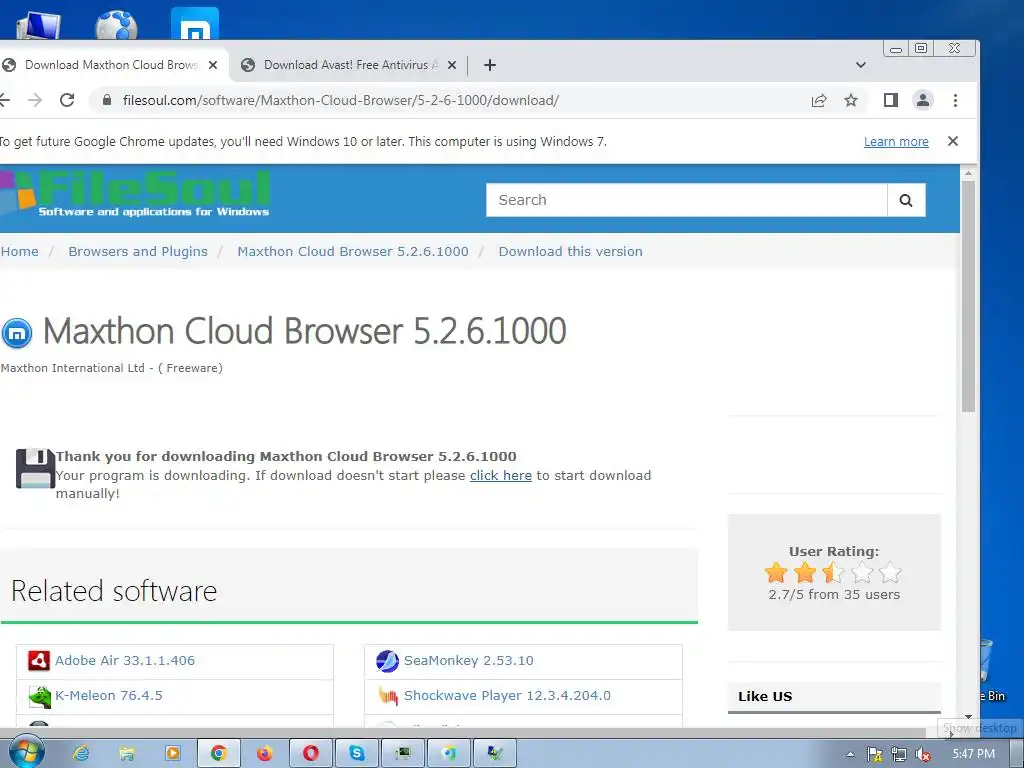Launch Internet Explorer from the taskbar
Image resolution: width=1024 pixels, height=768 pixels.
coord(81,754)
